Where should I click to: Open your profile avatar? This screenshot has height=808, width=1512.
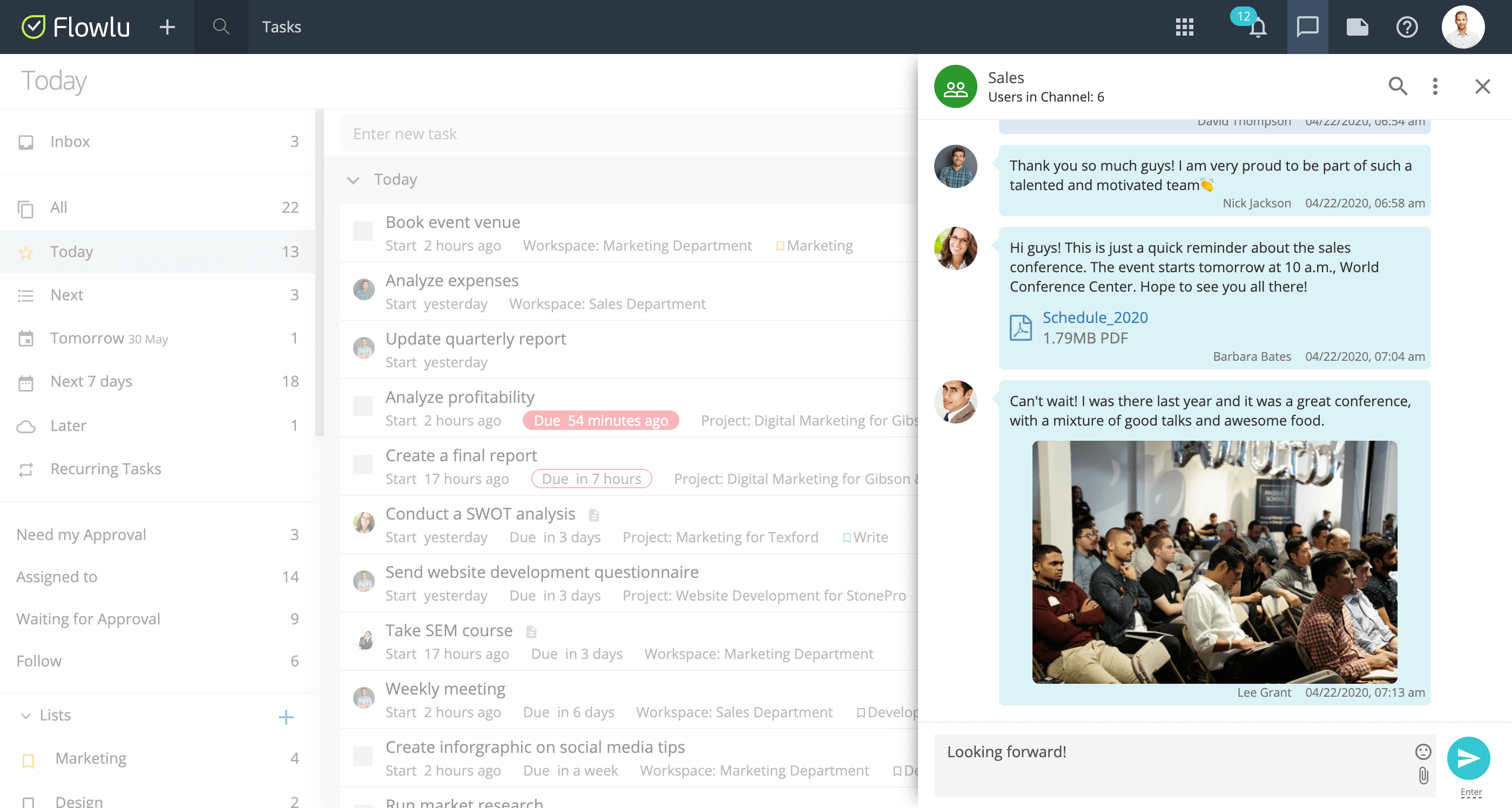[1463, 27]
